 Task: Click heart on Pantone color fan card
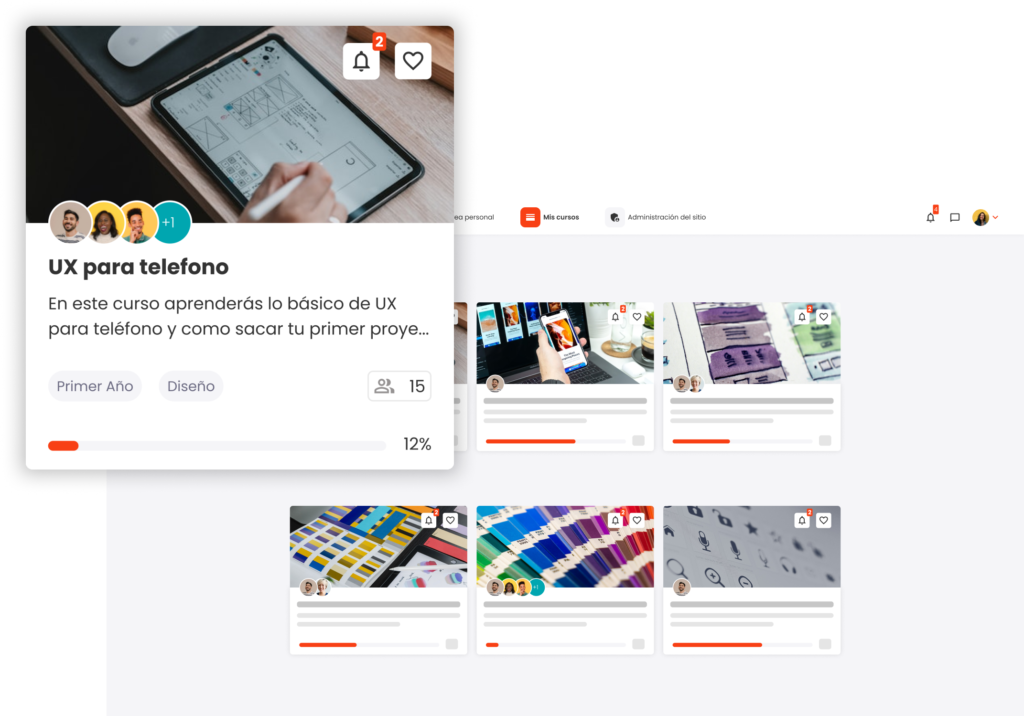(x=637, y=520)
